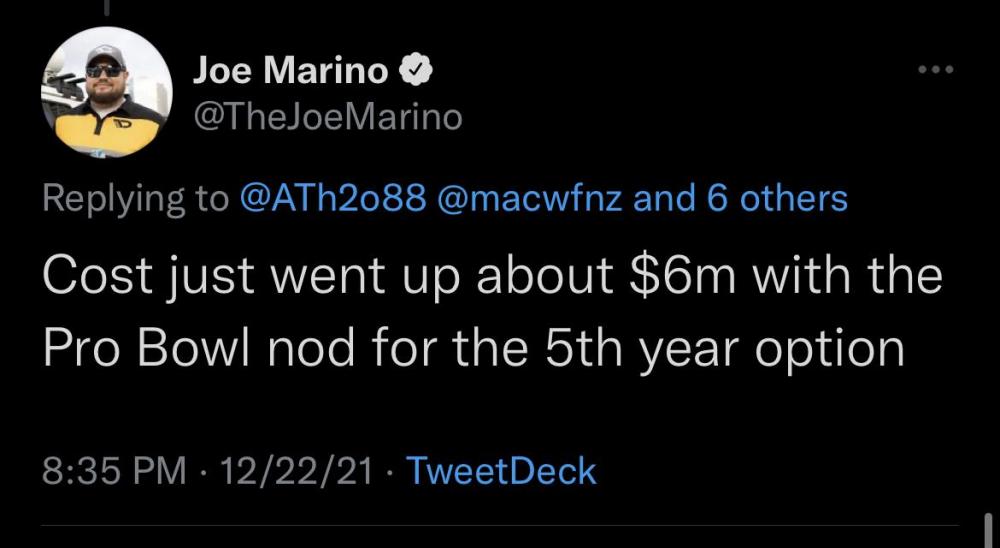Open the @macwfnz mentioned profile
Image resolution: width=1000 pixels, height=548 pixels.
(x=530, y=198)
